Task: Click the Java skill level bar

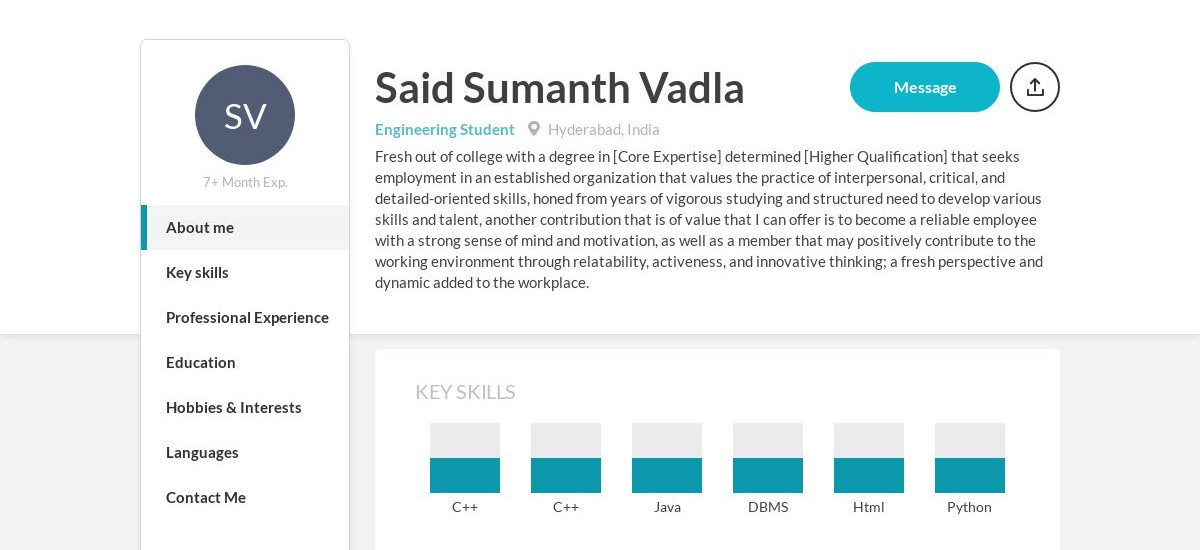Action: point(667,458)
